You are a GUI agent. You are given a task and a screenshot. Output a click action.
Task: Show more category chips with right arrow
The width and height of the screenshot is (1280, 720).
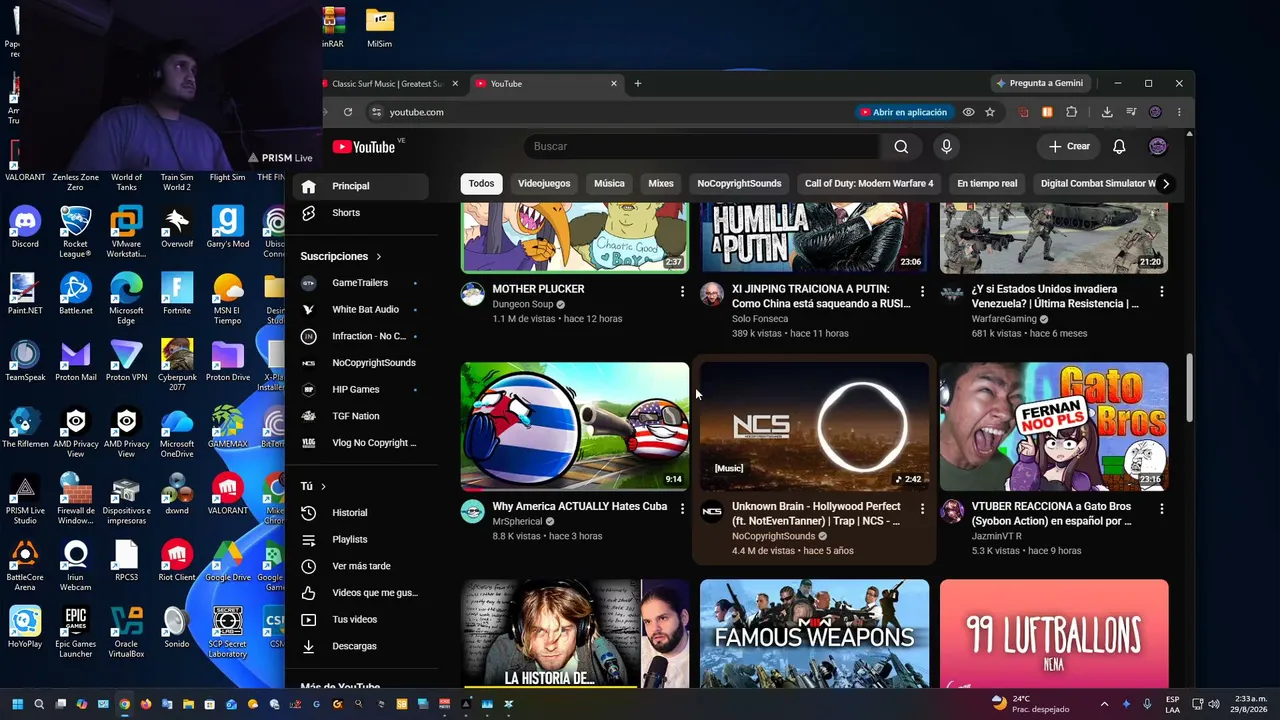[1165, 184]
